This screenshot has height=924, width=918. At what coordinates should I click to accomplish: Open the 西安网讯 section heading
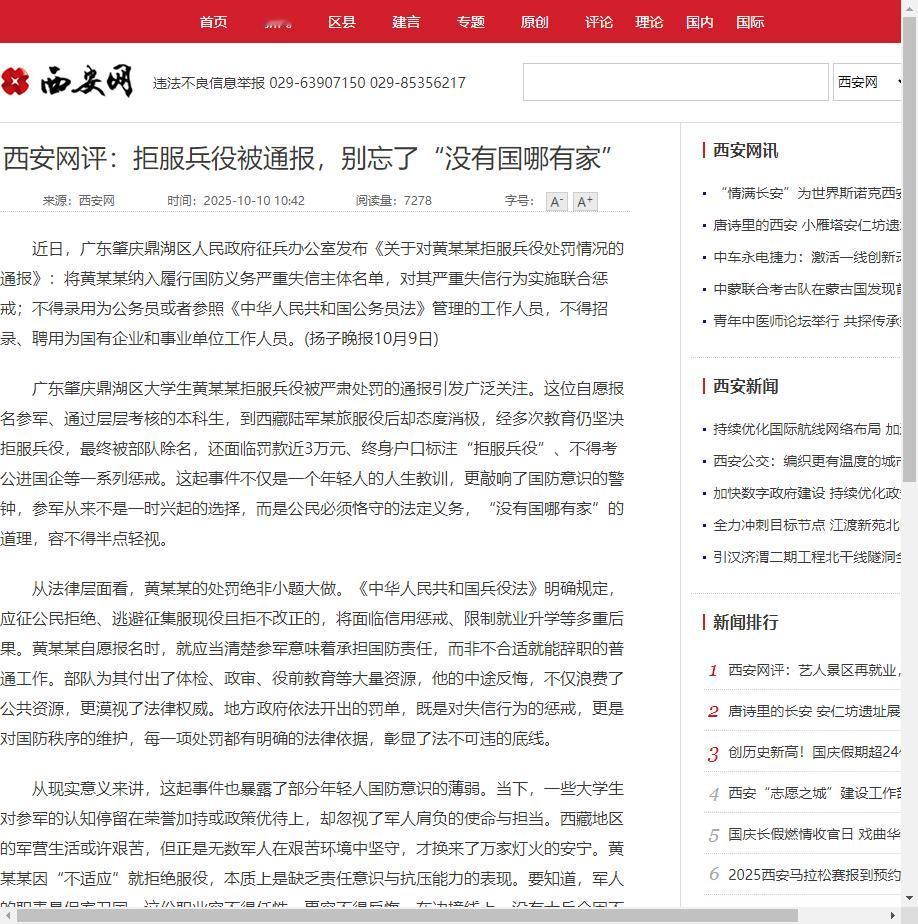point(745,150)
